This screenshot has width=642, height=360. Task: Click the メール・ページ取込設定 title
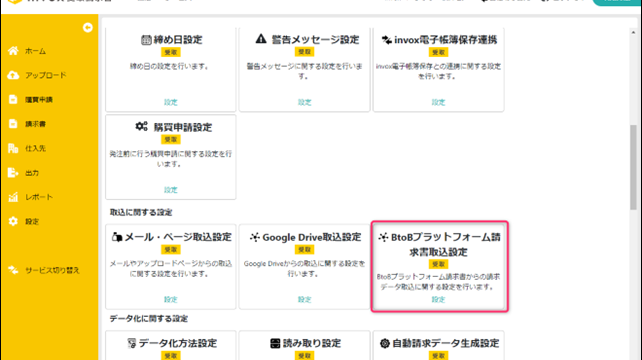point(178,237)
